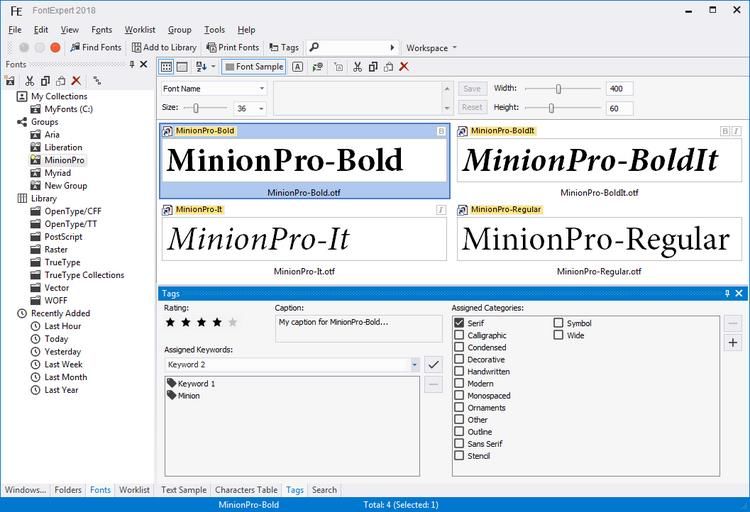Confirm keyword with checkmark button
This screenshot has width=750, height=512.
click(433, 365)
